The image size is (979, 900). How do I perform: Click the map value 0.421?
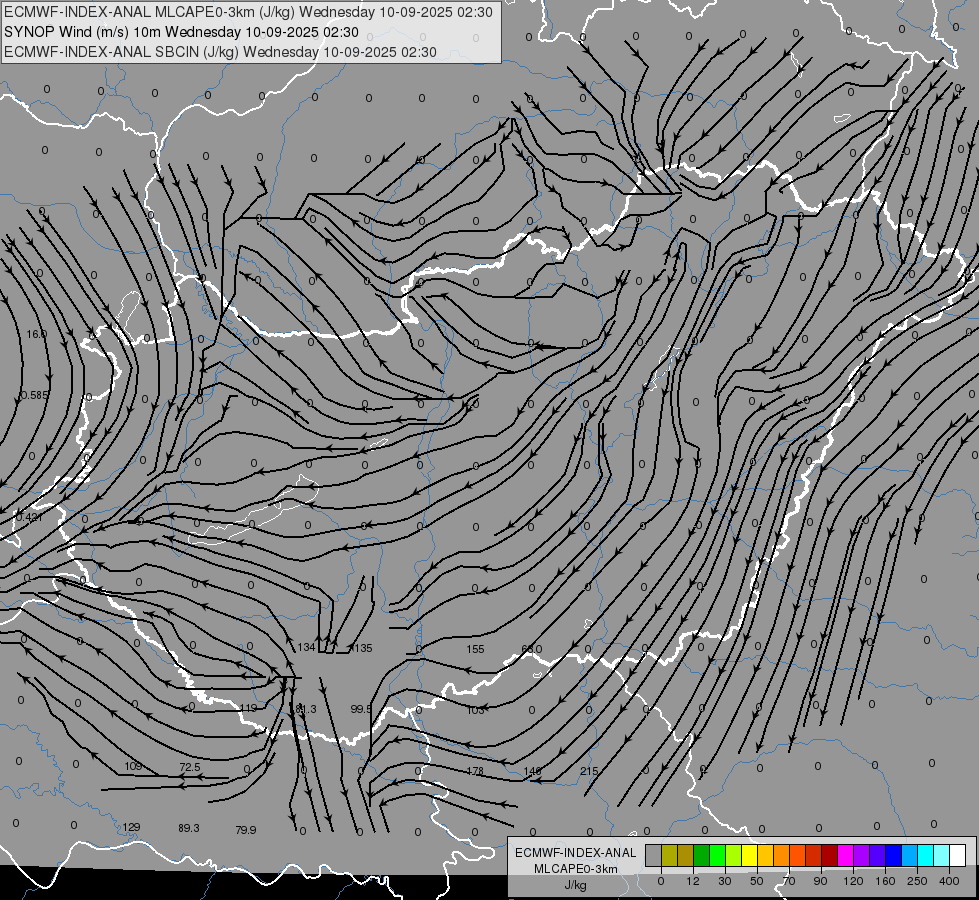click(29, 517)
